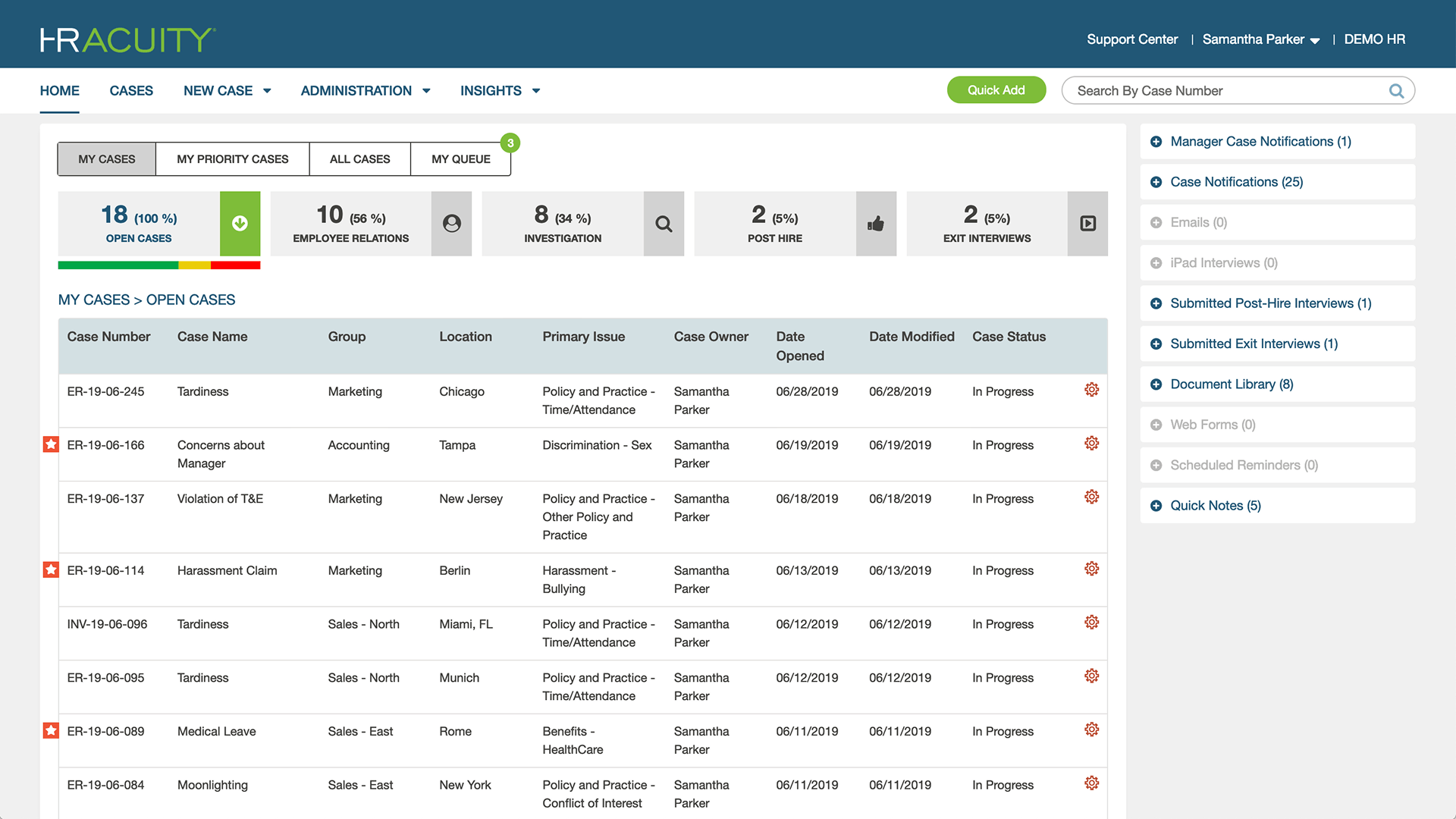Click the search magnifier in case number field

point(1396,91)
